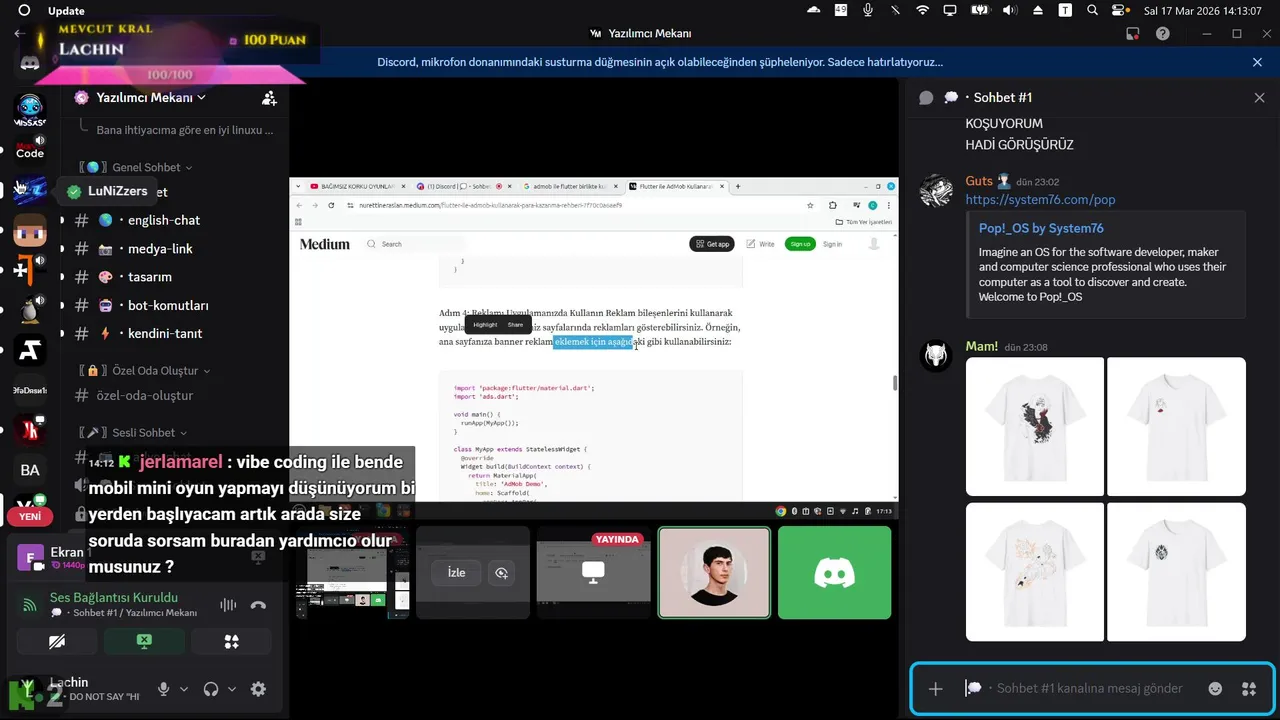Open the display icon in menu bar

tap(950, 10)
